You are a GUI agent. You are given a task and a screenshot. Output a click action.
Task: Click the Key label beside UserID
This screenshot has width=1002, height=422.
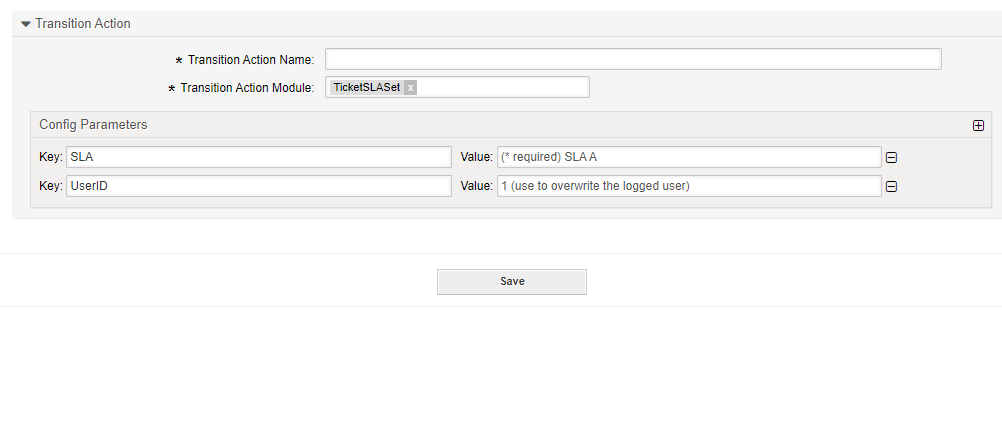tap(50, 186)
